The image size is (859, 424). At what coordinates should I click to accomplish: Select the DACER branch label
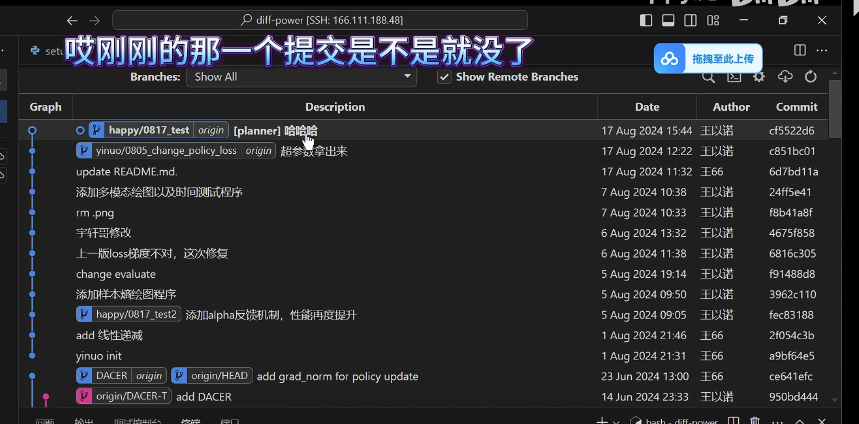[112, 376]
